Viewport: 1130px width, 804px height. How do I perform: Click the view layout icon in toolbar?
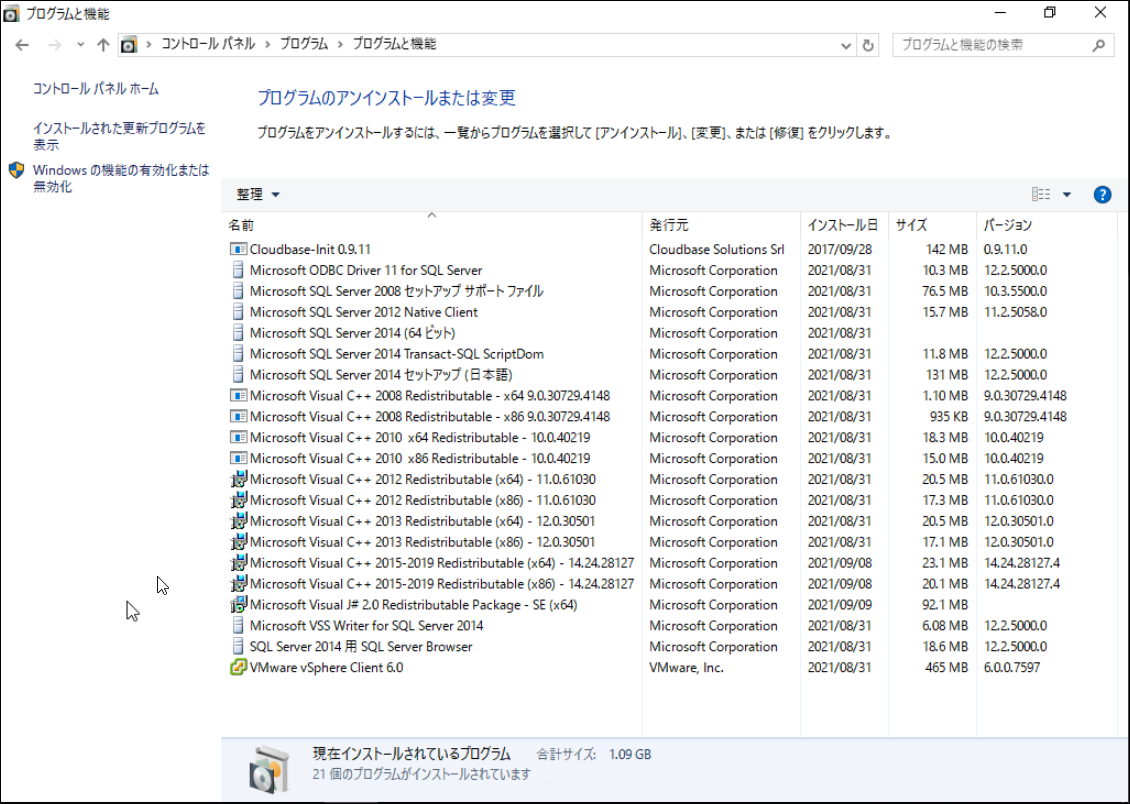(x=1041, y=195)
